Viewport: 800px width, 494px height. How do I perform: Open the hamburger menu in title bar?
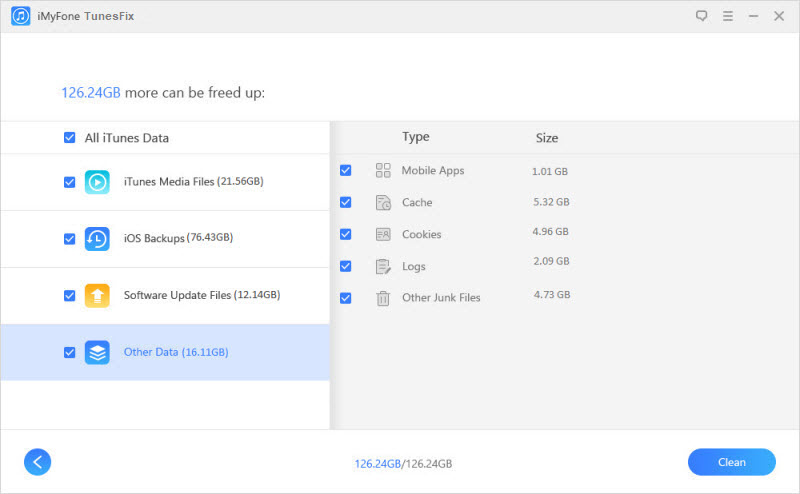click(x=728, y=16)
